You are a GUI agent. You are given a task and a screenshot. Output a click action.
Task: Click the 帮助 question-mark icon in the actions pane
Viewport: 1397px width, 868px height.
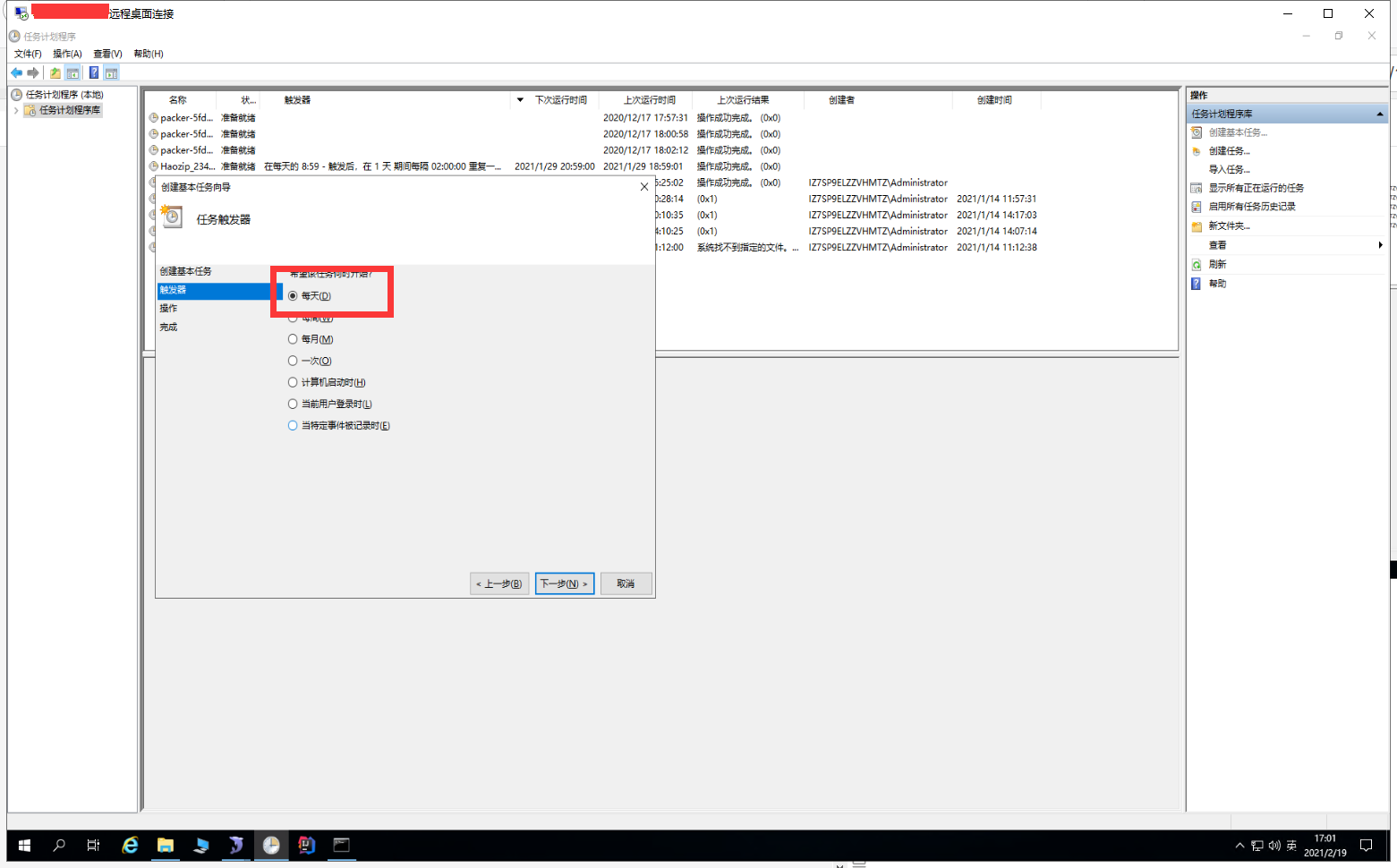click(1197, 284)
